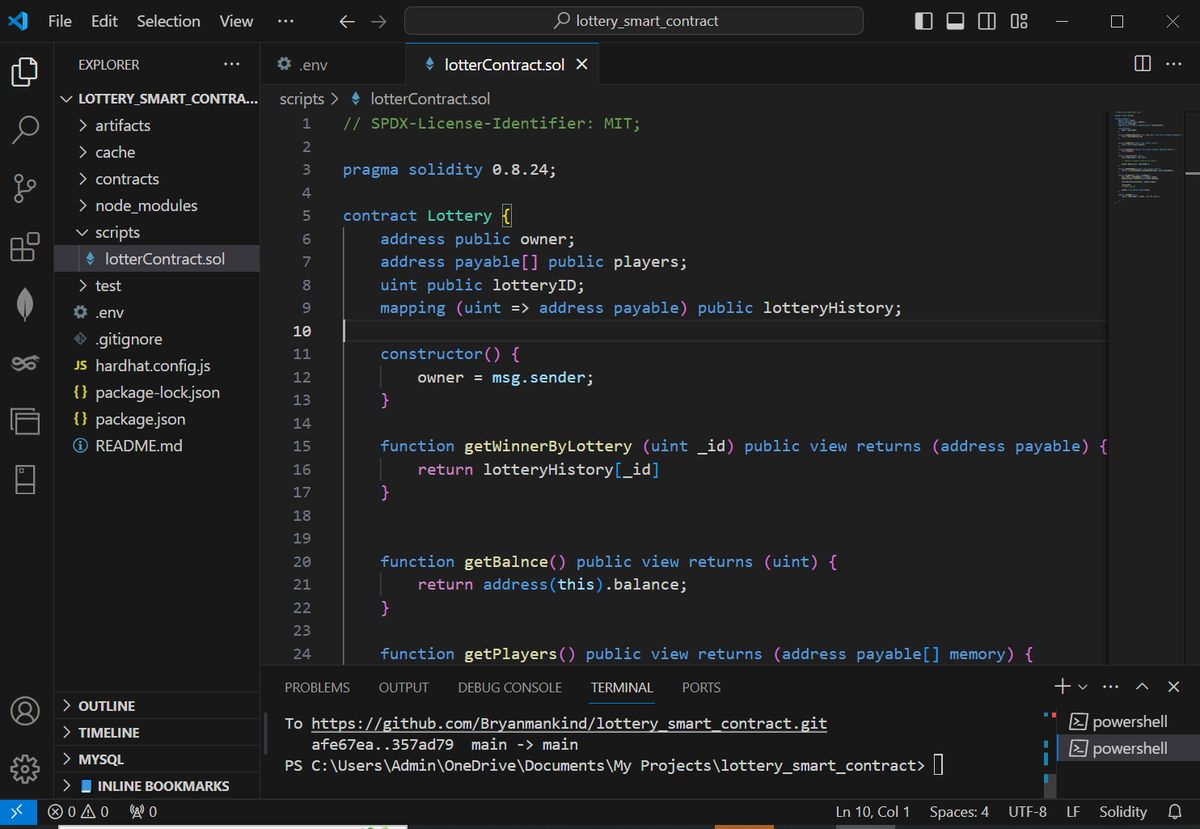This screenshot has width=1200, height=829.
Task: Create a new terminal with plus icon
Action: (x=1062, y=686)
